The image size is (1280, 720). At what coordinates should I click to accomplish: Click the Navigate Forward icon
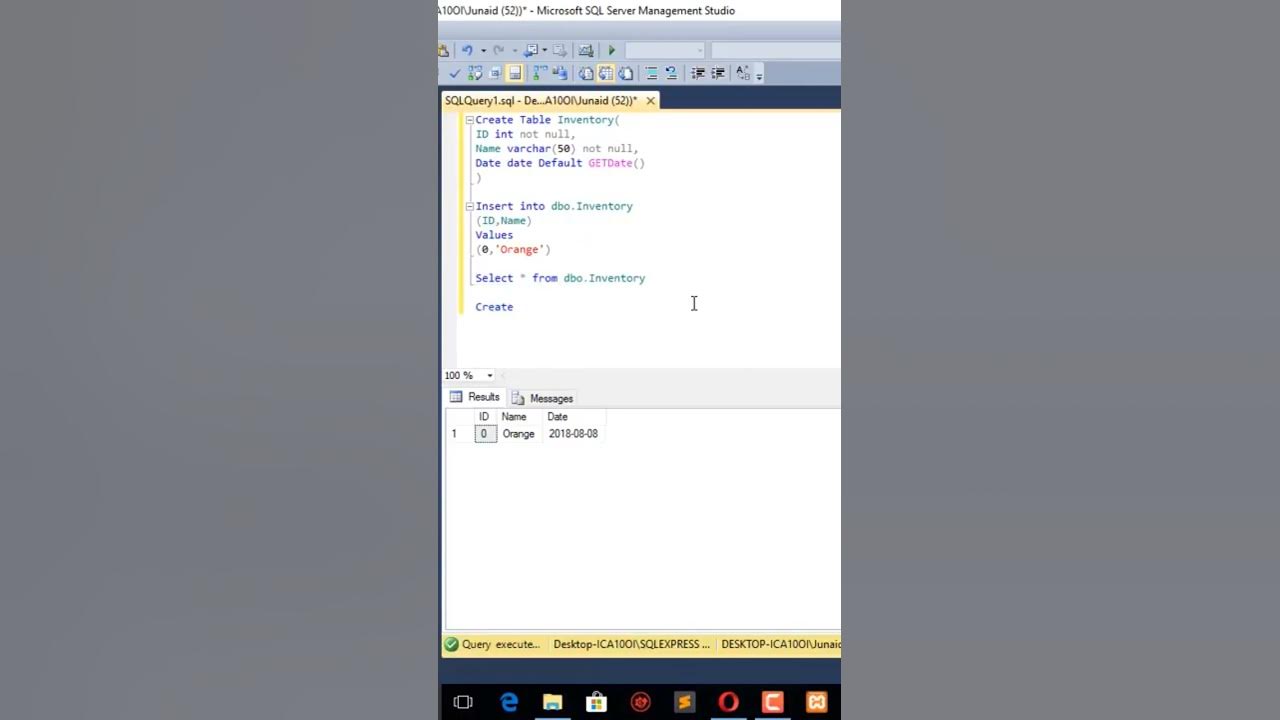(560, 50)
